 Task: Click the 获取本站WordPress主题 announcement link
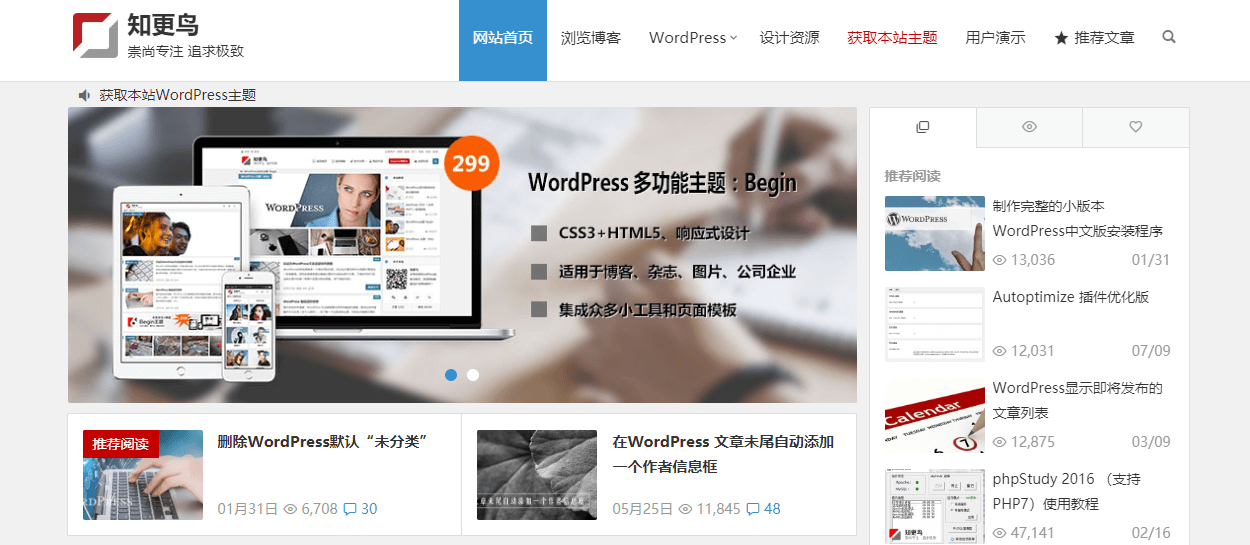178,95
